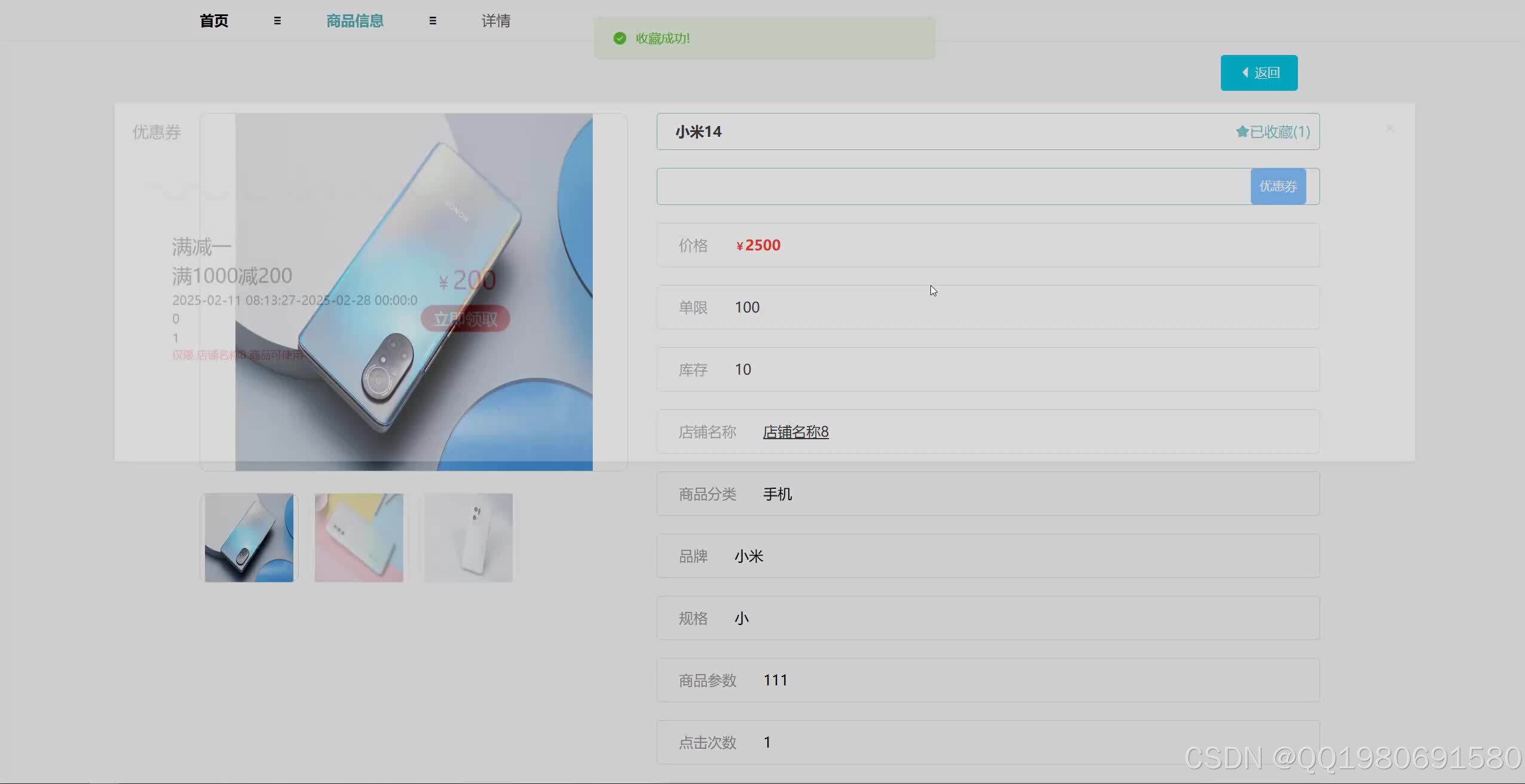
Task: Dismiss the product panel via × icon
Action: 1391,128
